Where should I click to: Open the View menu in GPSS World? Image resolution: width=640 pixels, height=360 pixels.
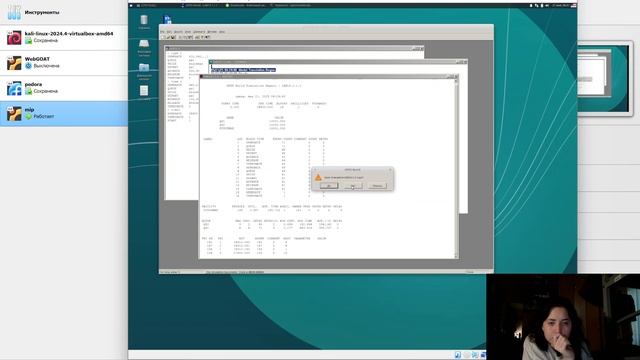[188, 31]
